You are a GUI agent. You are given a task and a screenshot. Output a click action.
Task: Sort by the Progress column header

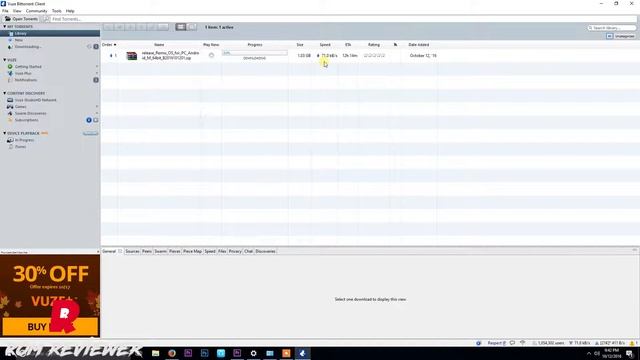pos(255,44)
